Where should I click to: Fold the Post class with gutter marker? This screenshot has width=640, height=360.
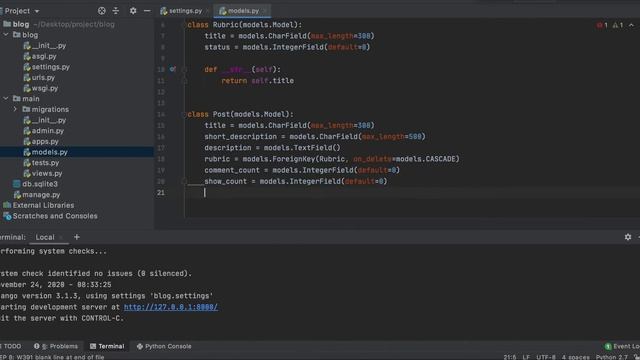point(184,114)
